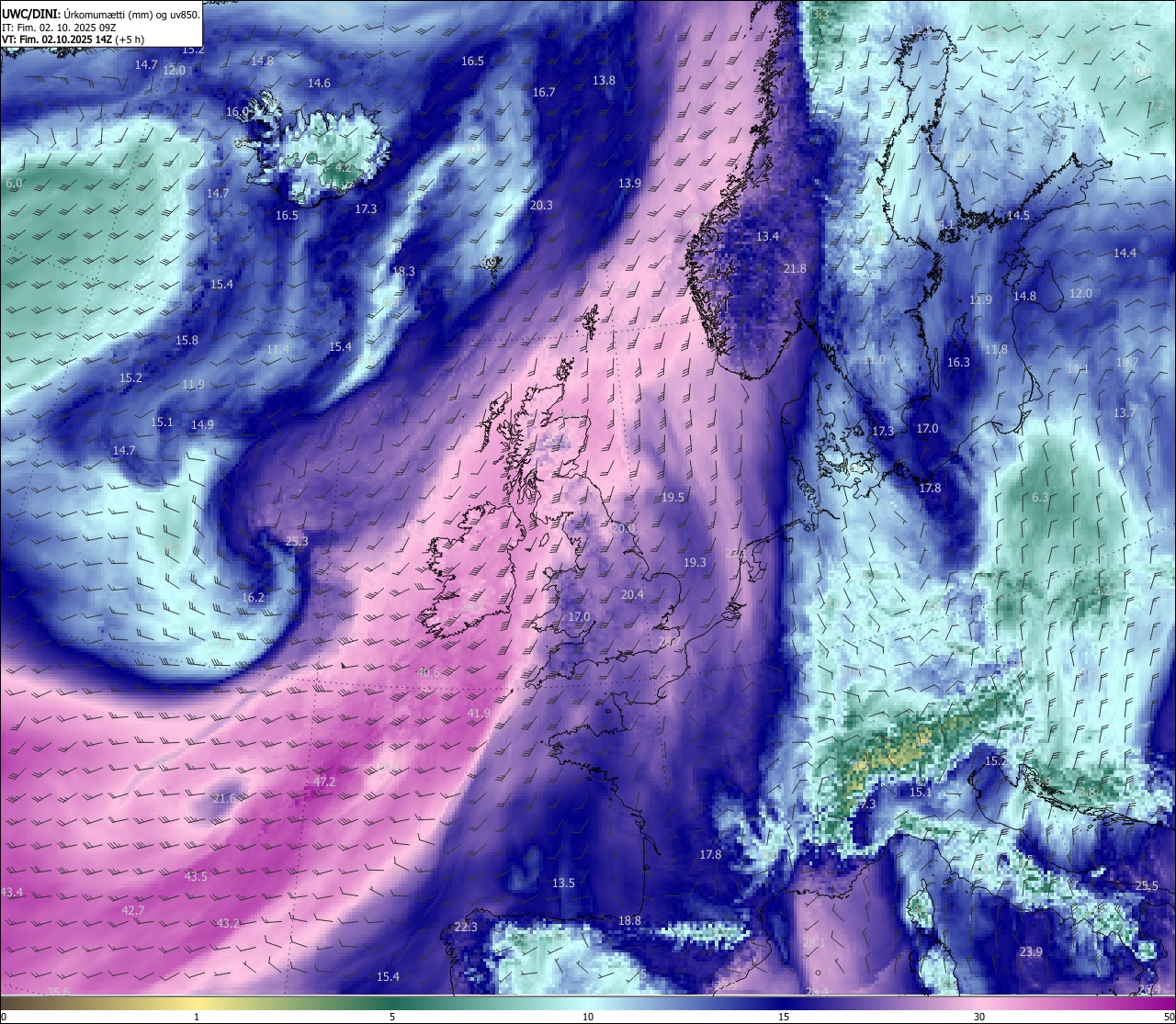The height and width of the screenshot is (1024, 1176).
Task: Click the 14.4 value at the right edge
Action: (1125, 253)
